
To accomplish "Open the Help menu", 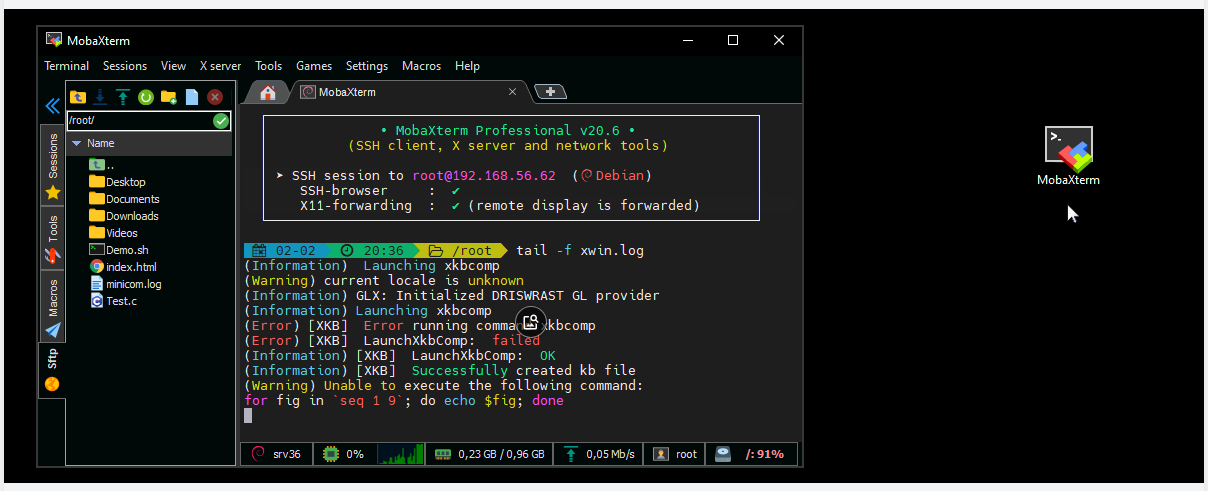I will pyautogui.click(x=467, y=66).
